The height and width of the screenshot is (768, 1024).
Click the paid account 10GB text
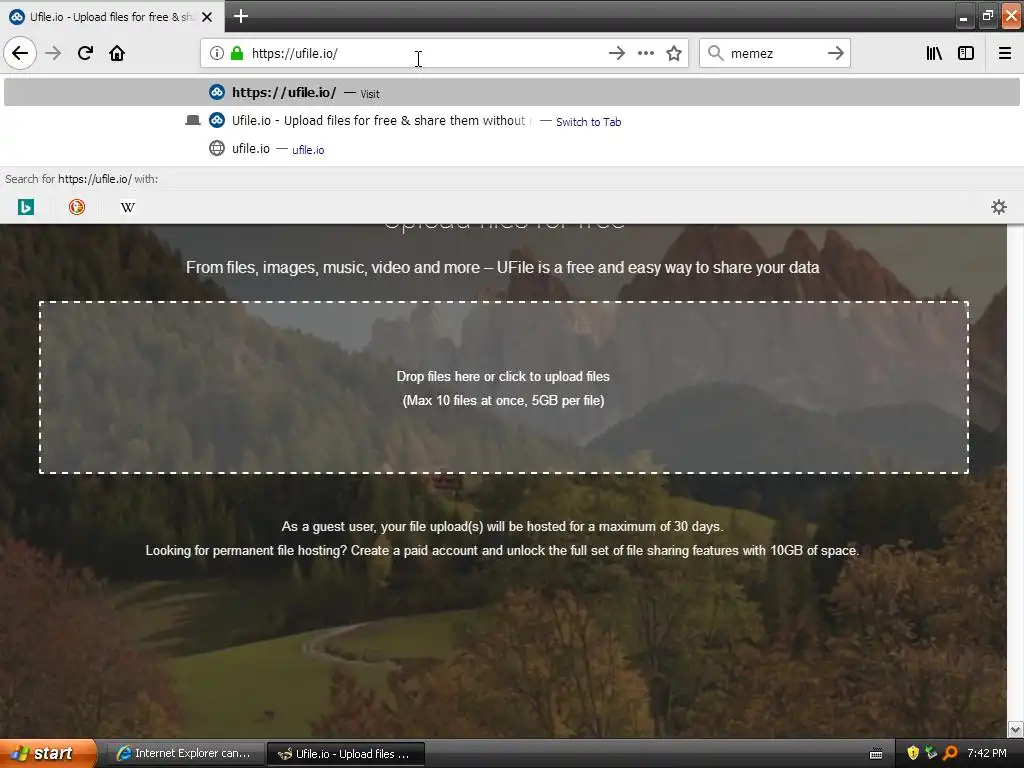502,551
